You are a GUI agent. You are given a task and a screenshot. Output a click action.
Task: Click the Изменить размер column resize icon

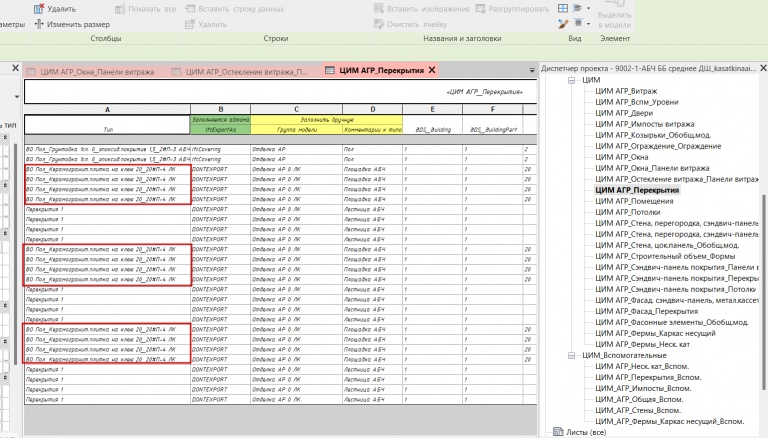pos(39,24)
